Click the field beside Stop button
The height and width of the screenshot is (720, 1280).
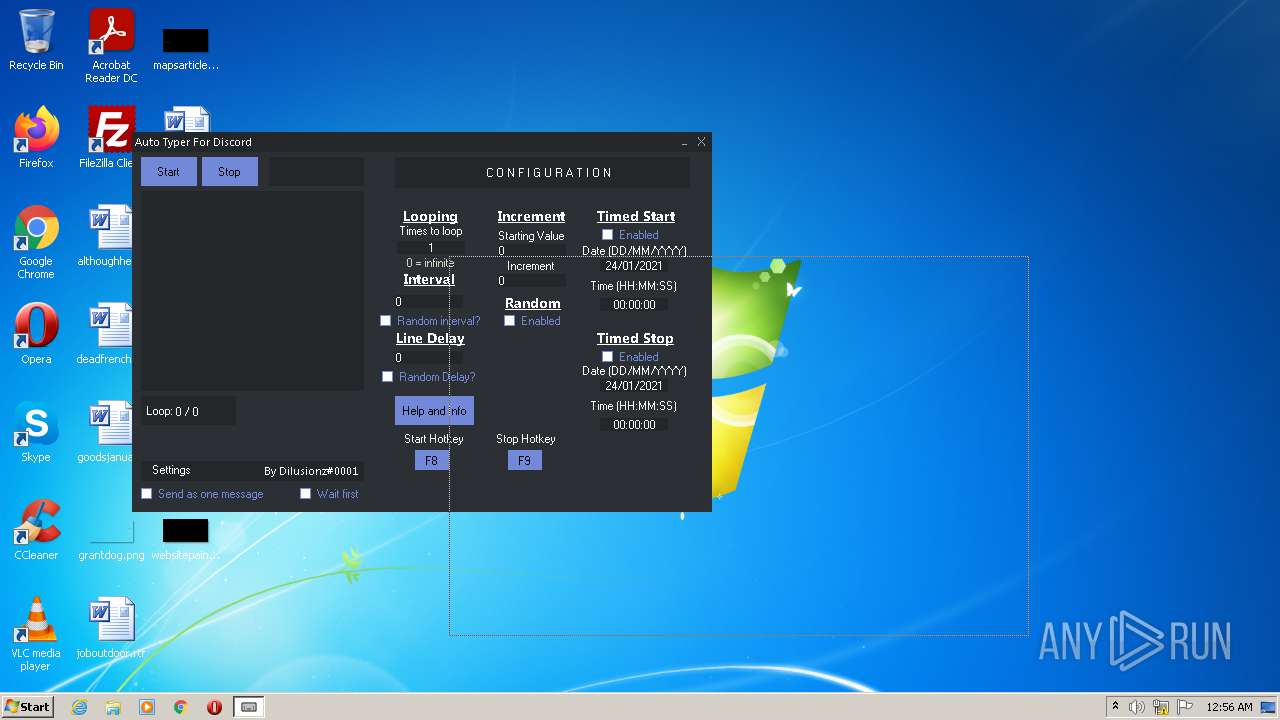pos(316,172)
